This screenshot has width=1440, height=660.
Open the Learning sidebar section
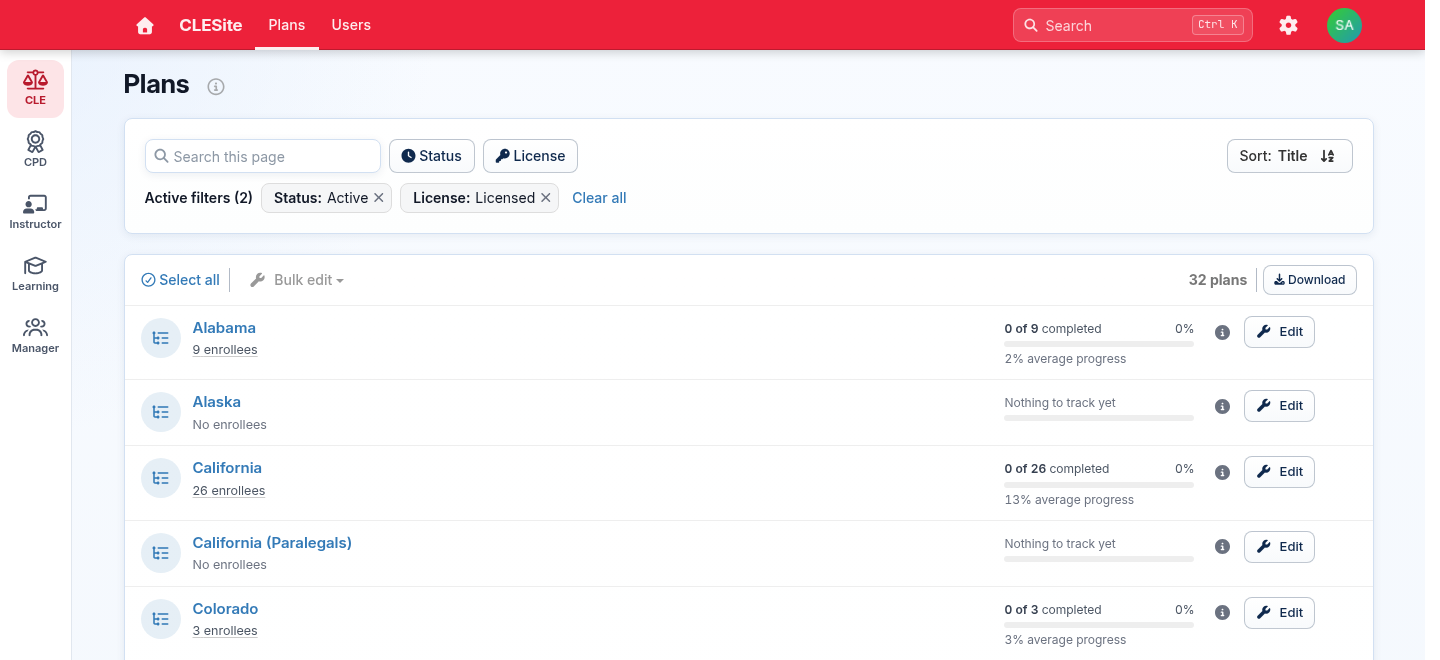pyautogui.click(x=35, y=274)
